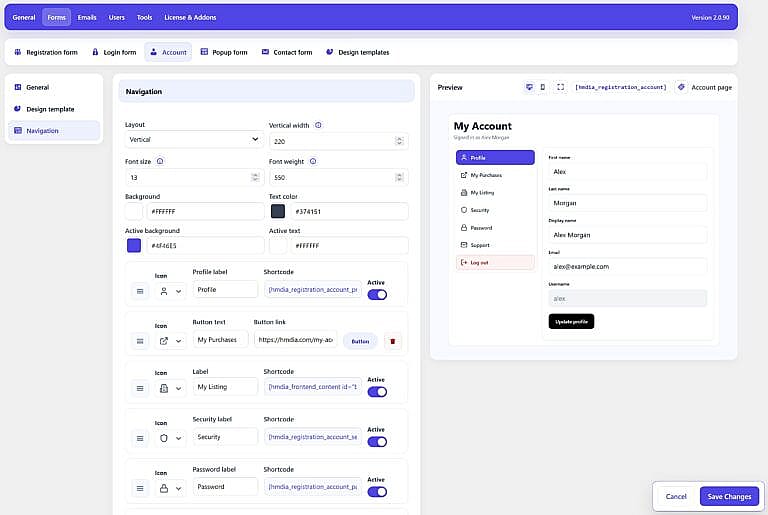Viewport: 768px width, 515px height.
Task: Click drag handle of Password row
Action: (x=140, y=488)
